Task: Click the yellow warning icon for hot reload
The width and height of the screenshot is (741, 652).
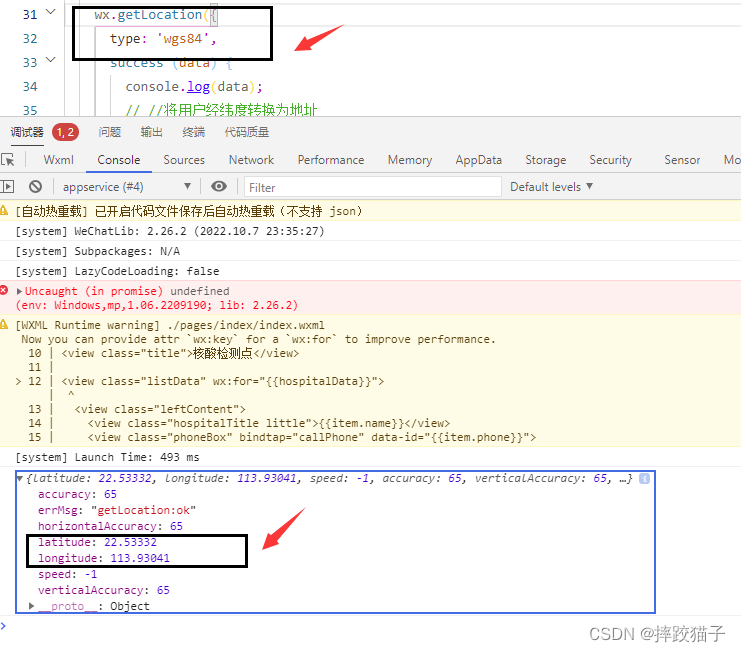Action: [x=6, y=211]
